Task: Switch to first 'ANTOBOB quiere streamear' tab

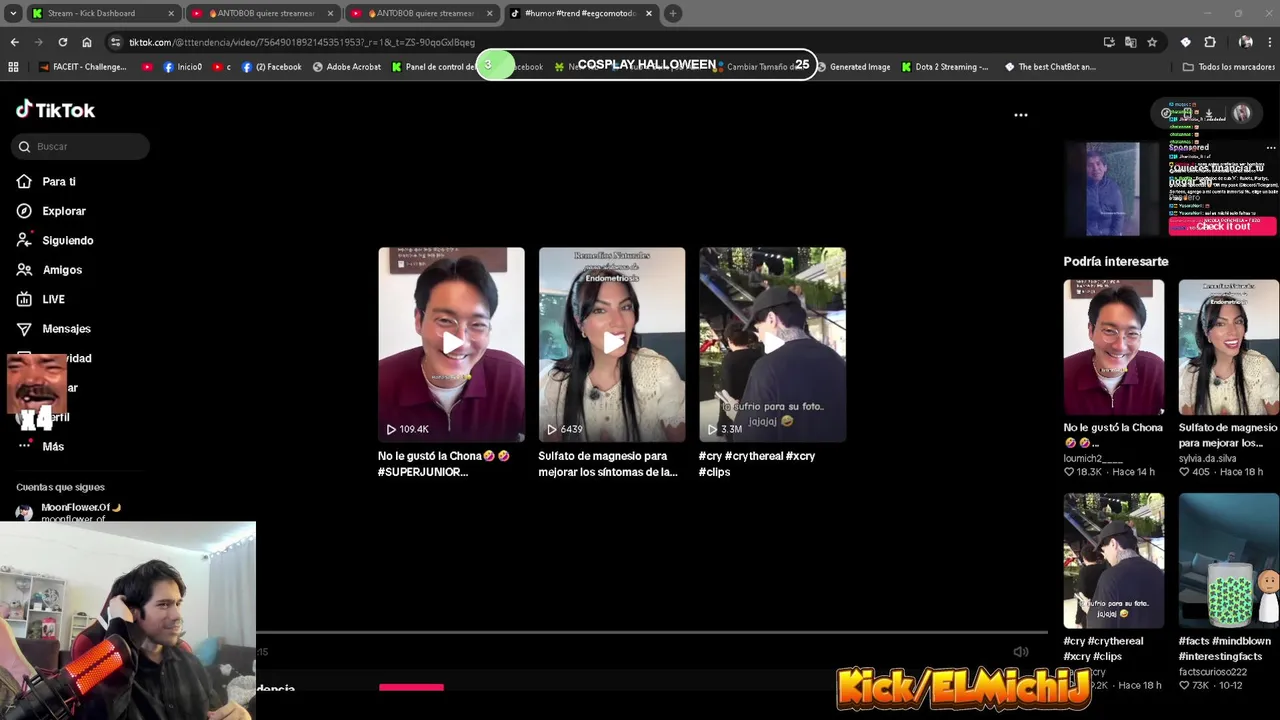Action: click(x=263, y=13)
